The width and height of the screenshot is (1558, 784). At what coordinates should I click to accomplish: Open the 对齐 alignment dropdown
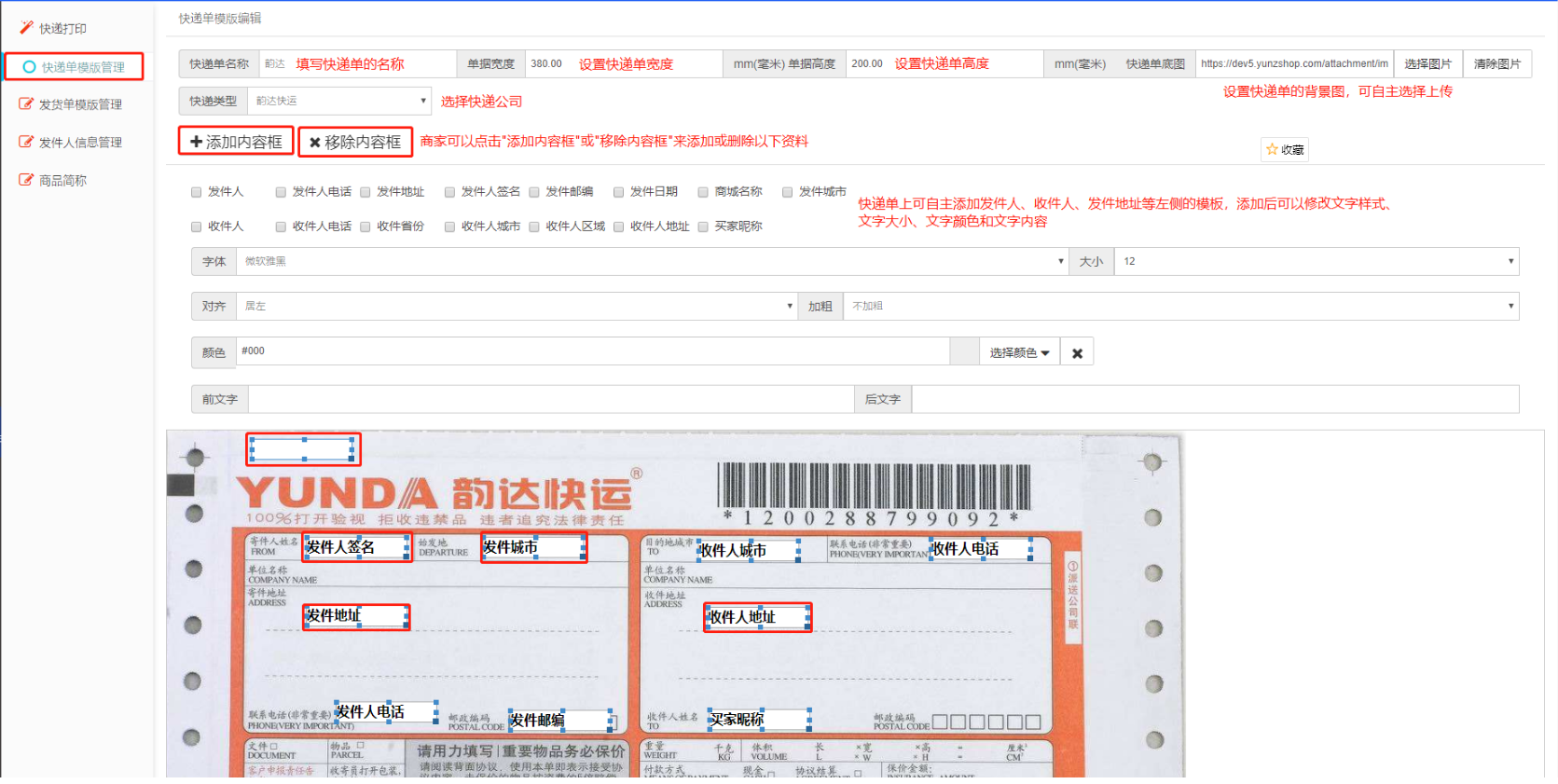[x=517, y=306]
